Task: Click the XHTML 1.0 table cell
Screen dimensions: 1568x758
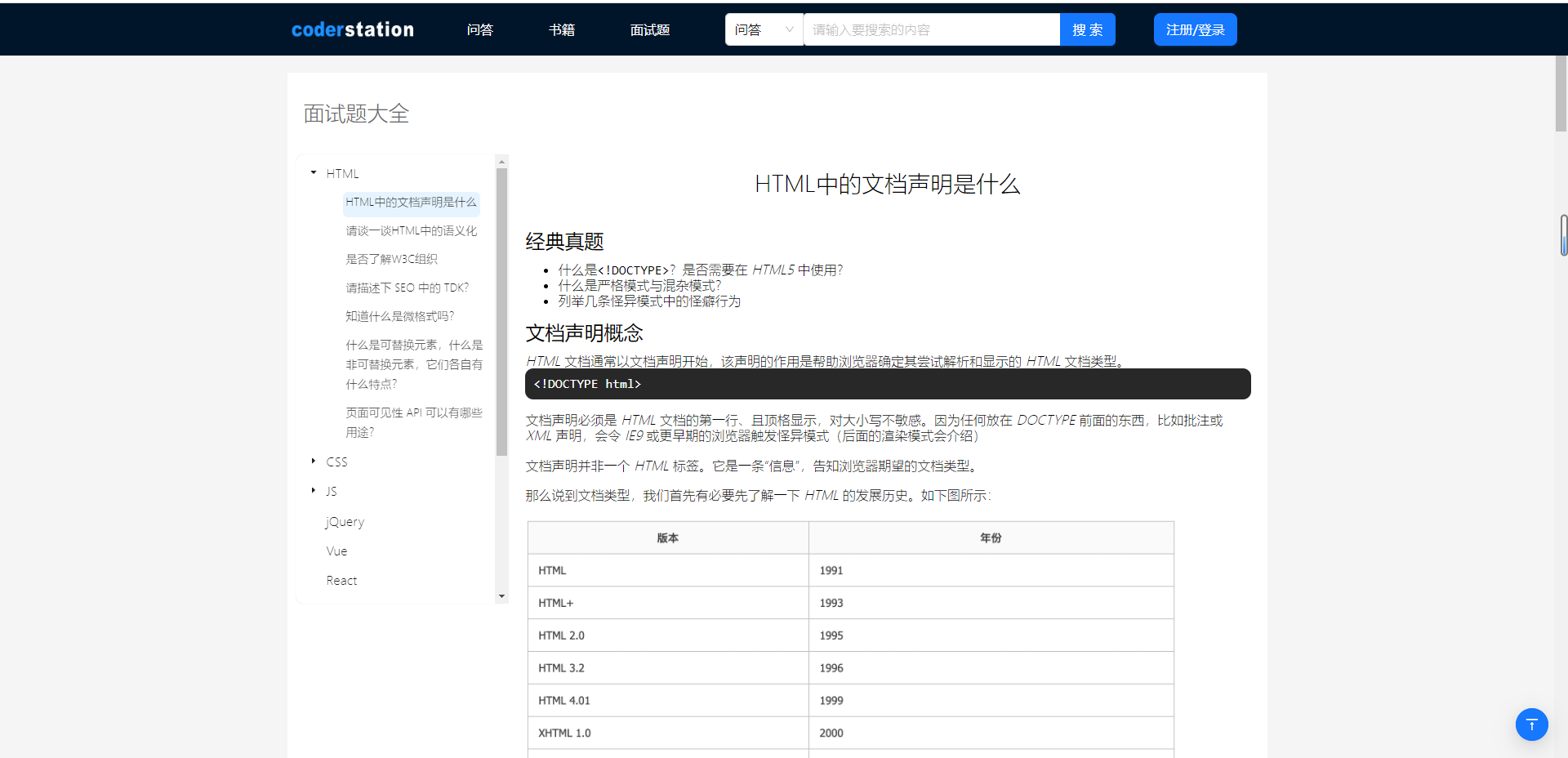Action: (x=668, y=733)
